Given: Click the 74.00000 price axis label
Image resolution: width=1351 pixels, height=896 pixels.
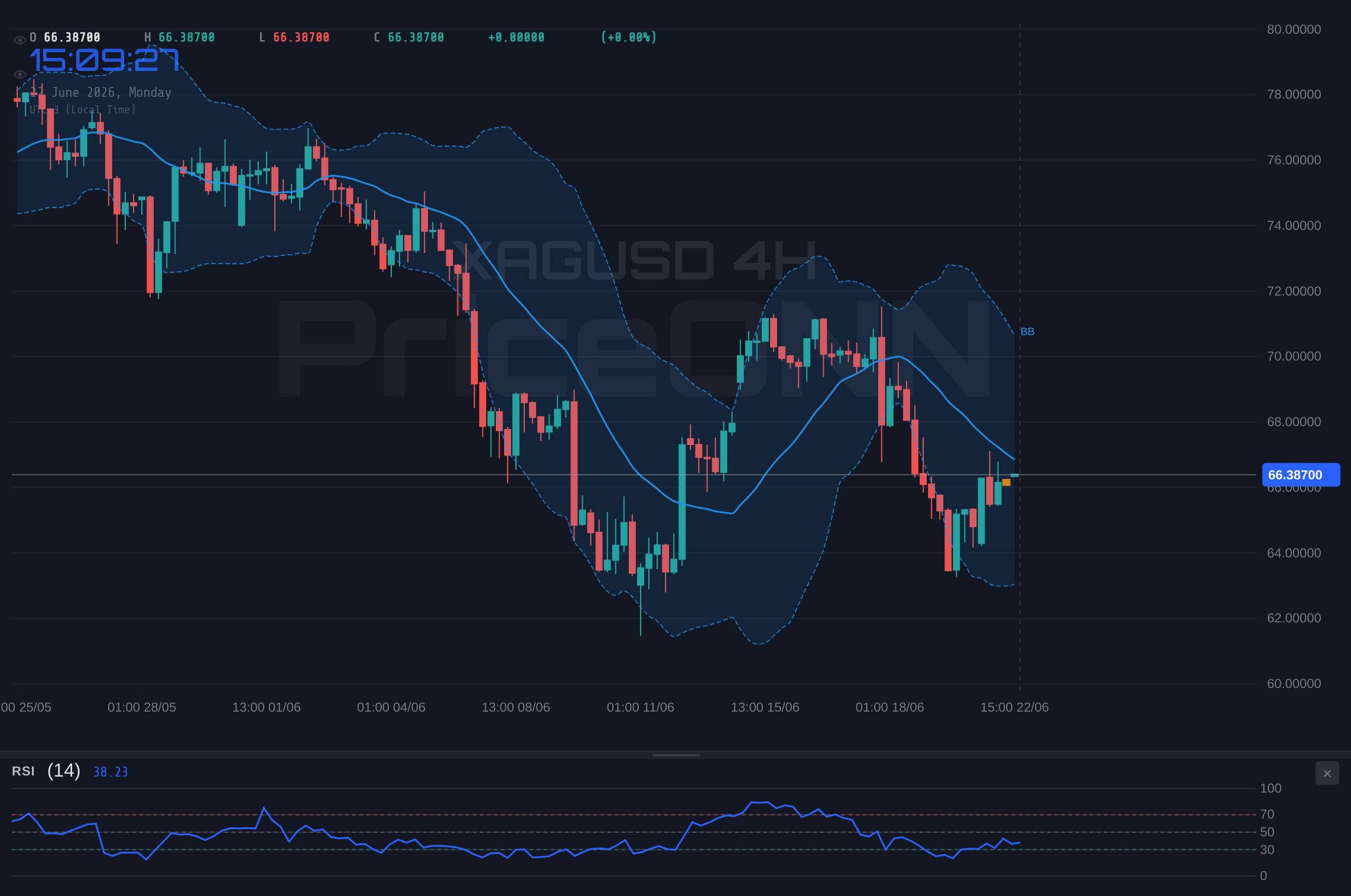Looking at the screenshot, I should point(1294,226).
